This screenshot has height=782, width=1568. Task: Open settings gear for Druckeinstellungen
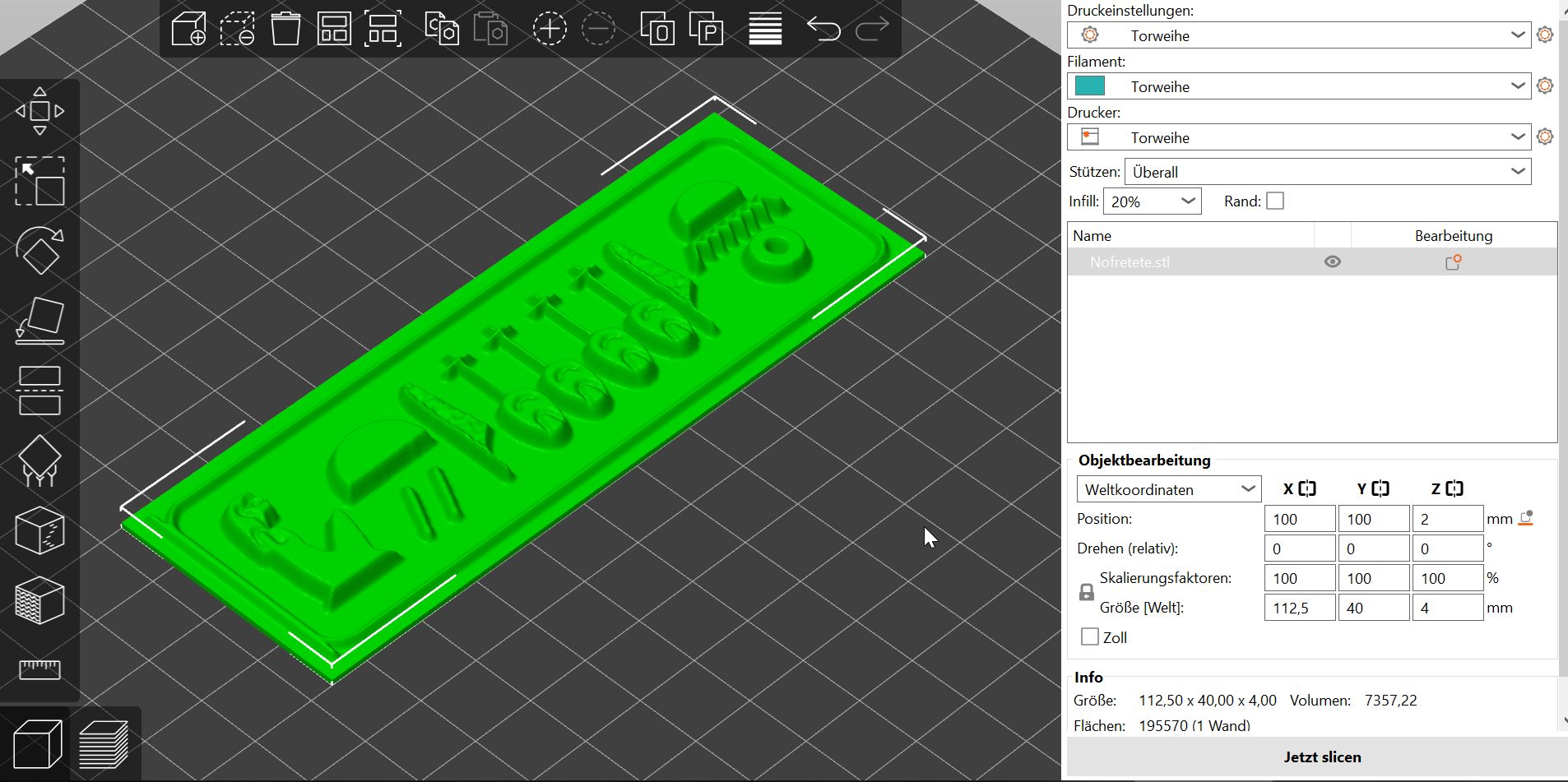tap(1545, 35)
